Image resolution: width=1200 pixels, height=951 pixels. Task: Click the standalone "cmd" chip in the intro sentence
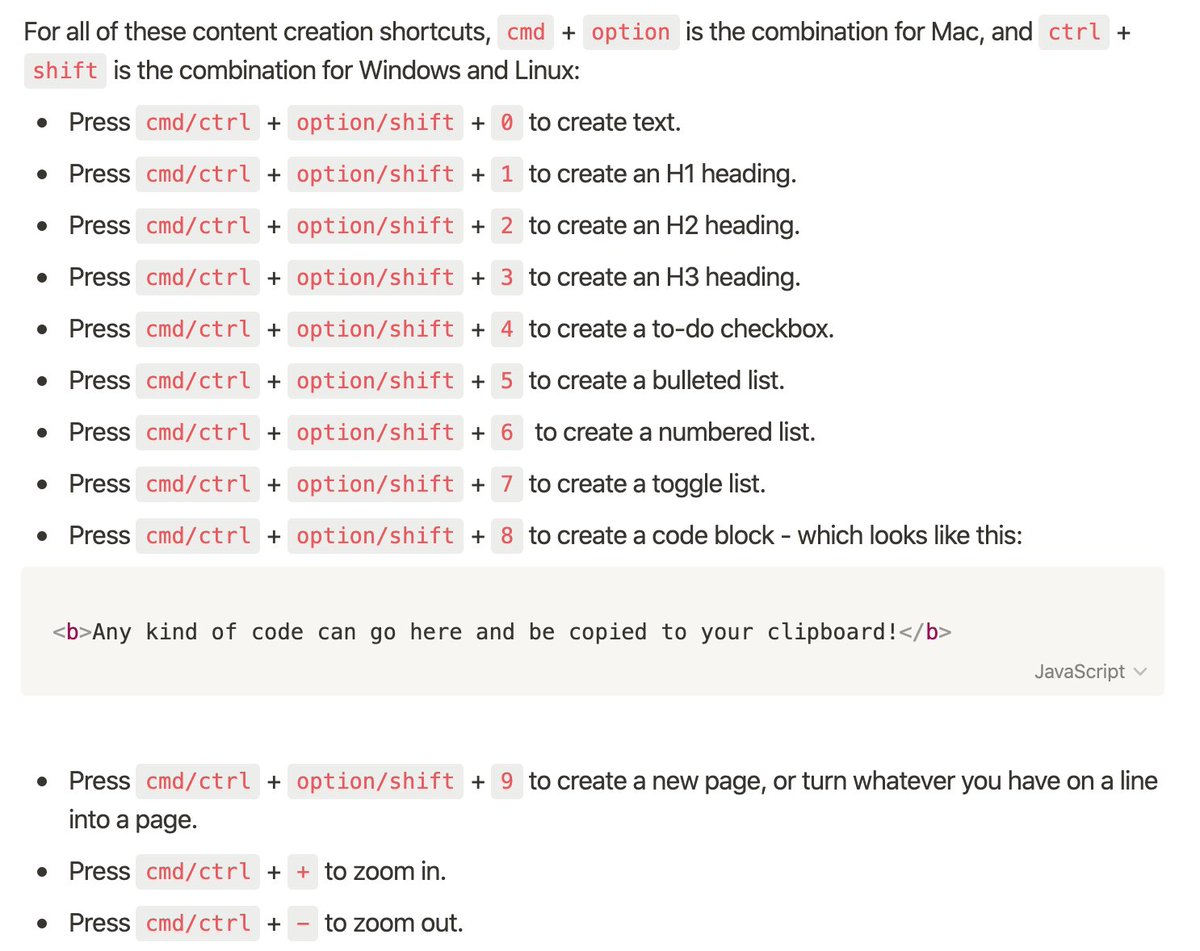click(526, 32)
